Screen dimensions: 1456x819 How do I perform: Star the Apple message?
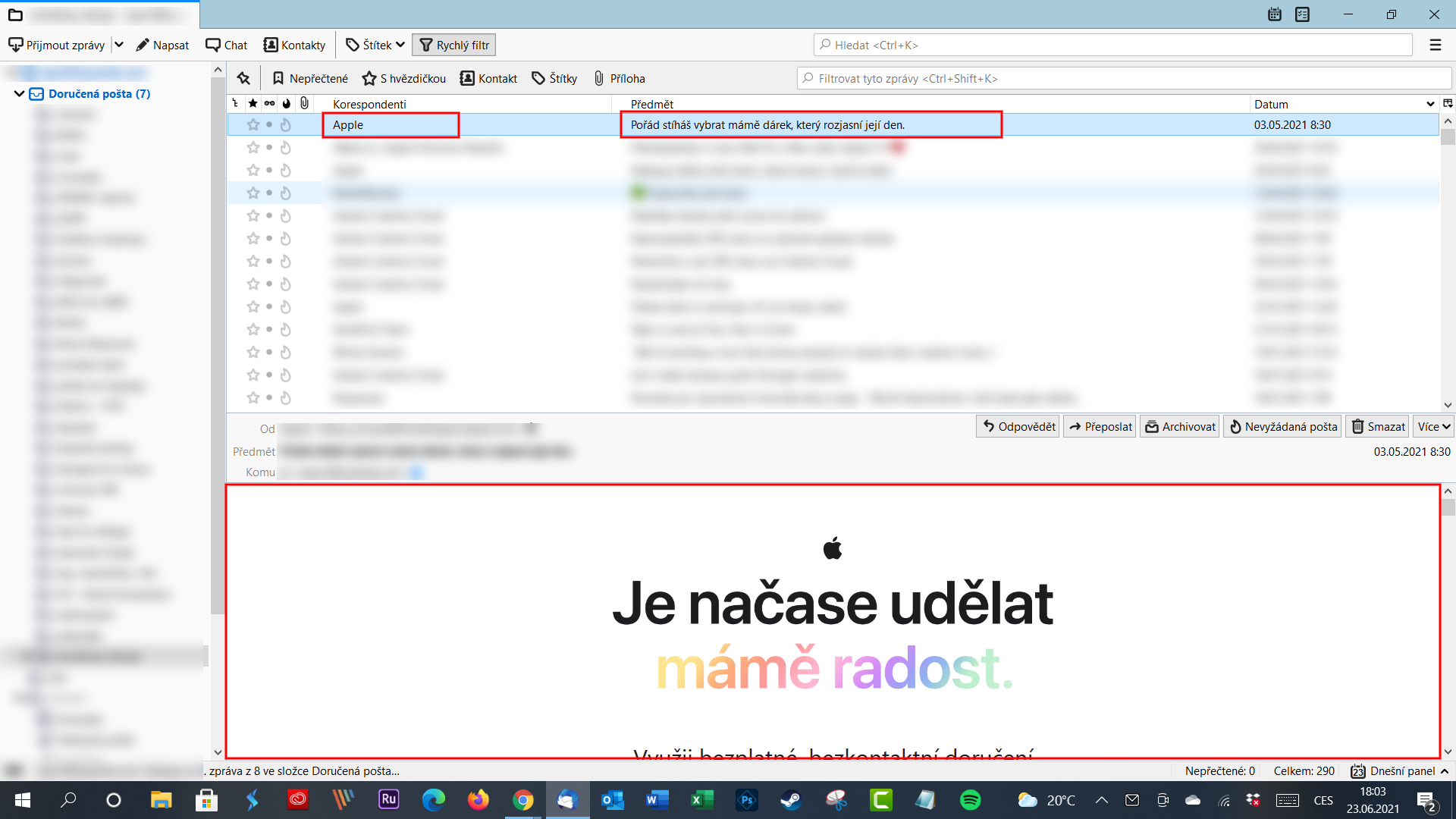[253, 124]
